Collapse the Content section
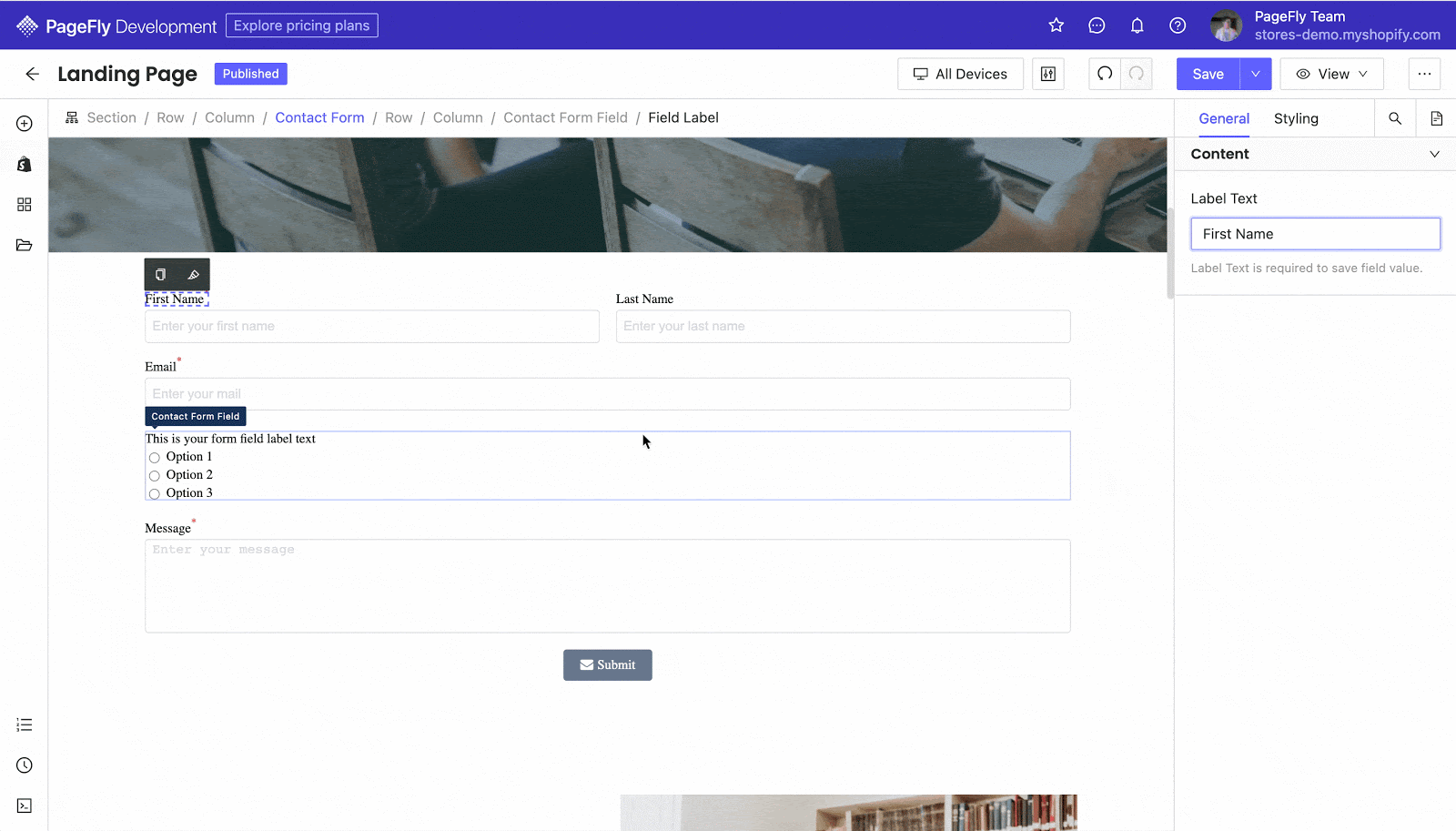This screenshot has width=1456, height=831. 1434,154
